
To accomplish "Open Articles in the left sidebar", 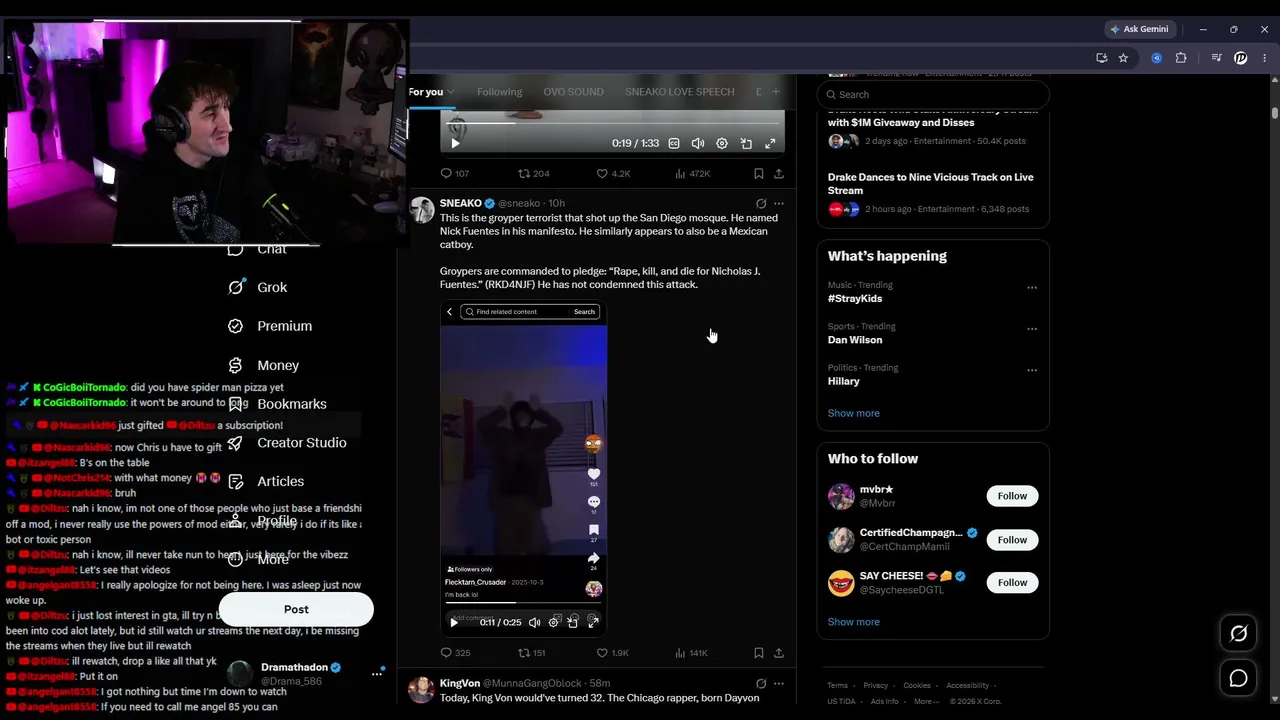I will (265, 481).
